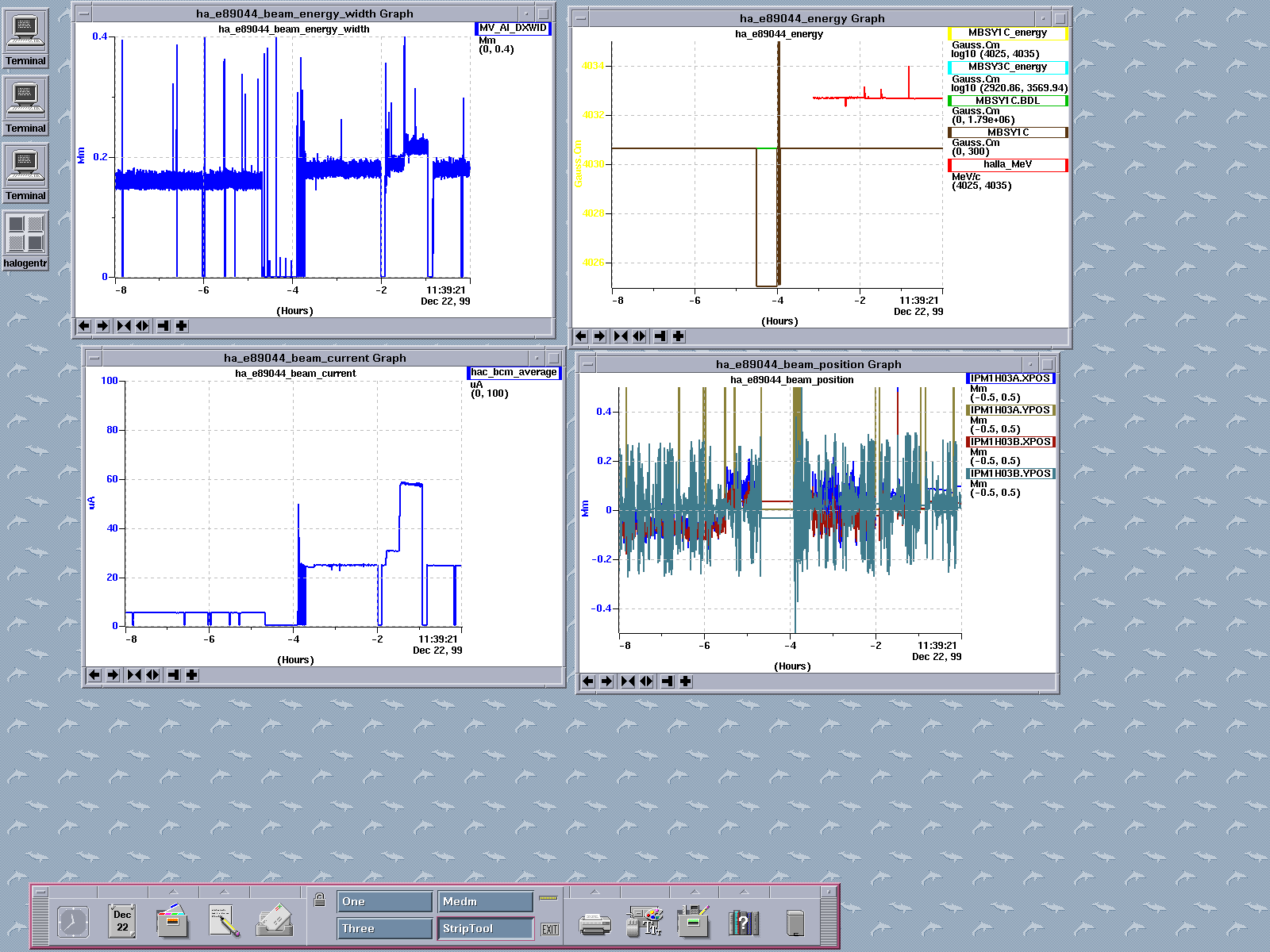Select the halla_MeV red legend entry
The width and height of the screenshot is (1270, 952).
click(1007, 165)
